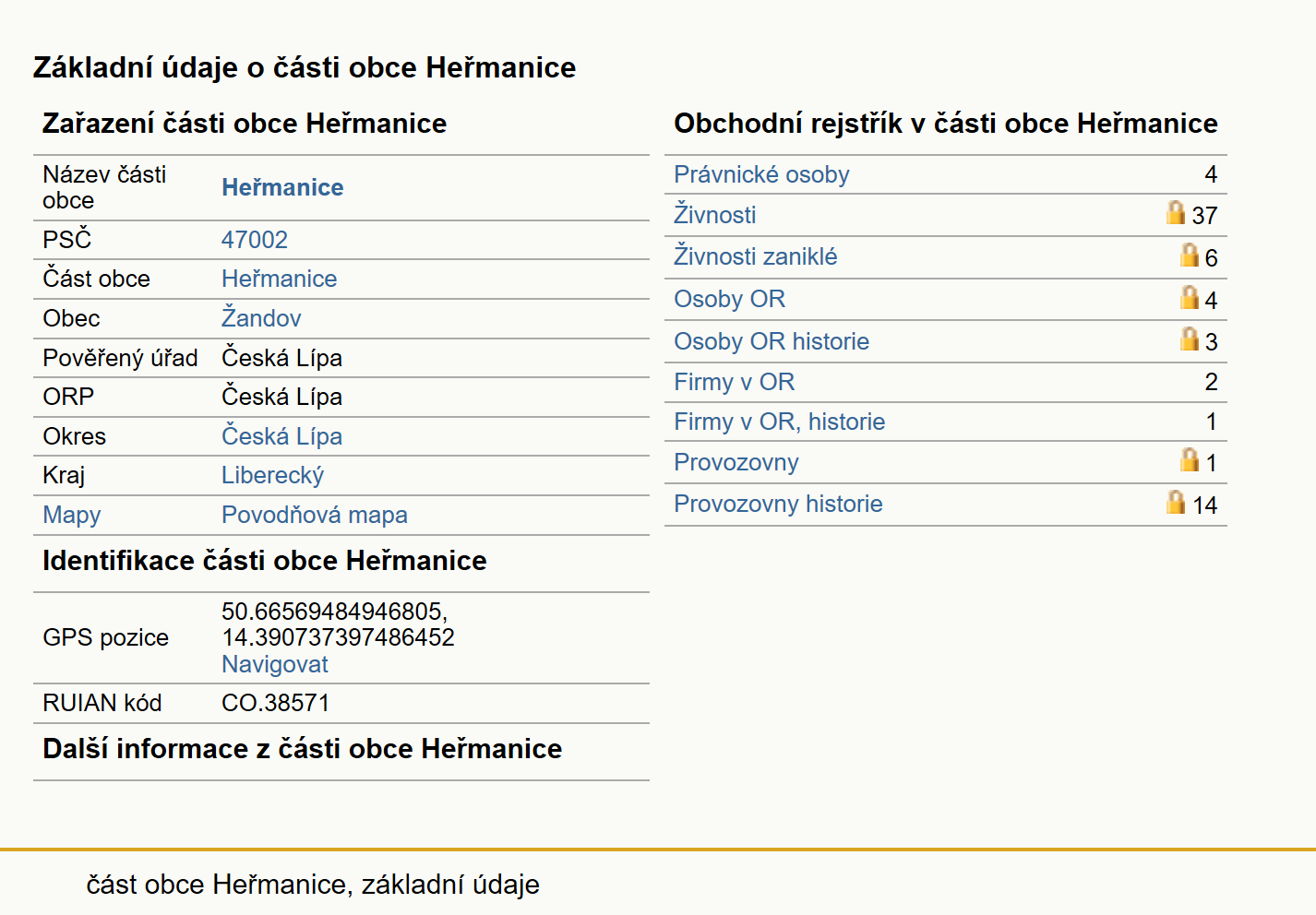Click the lock icon beside Živnosti count

coord(1175,213)
